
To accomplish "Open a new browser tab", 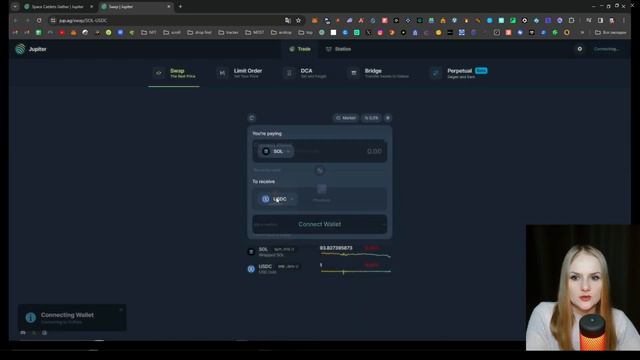I will click(180, 7).
